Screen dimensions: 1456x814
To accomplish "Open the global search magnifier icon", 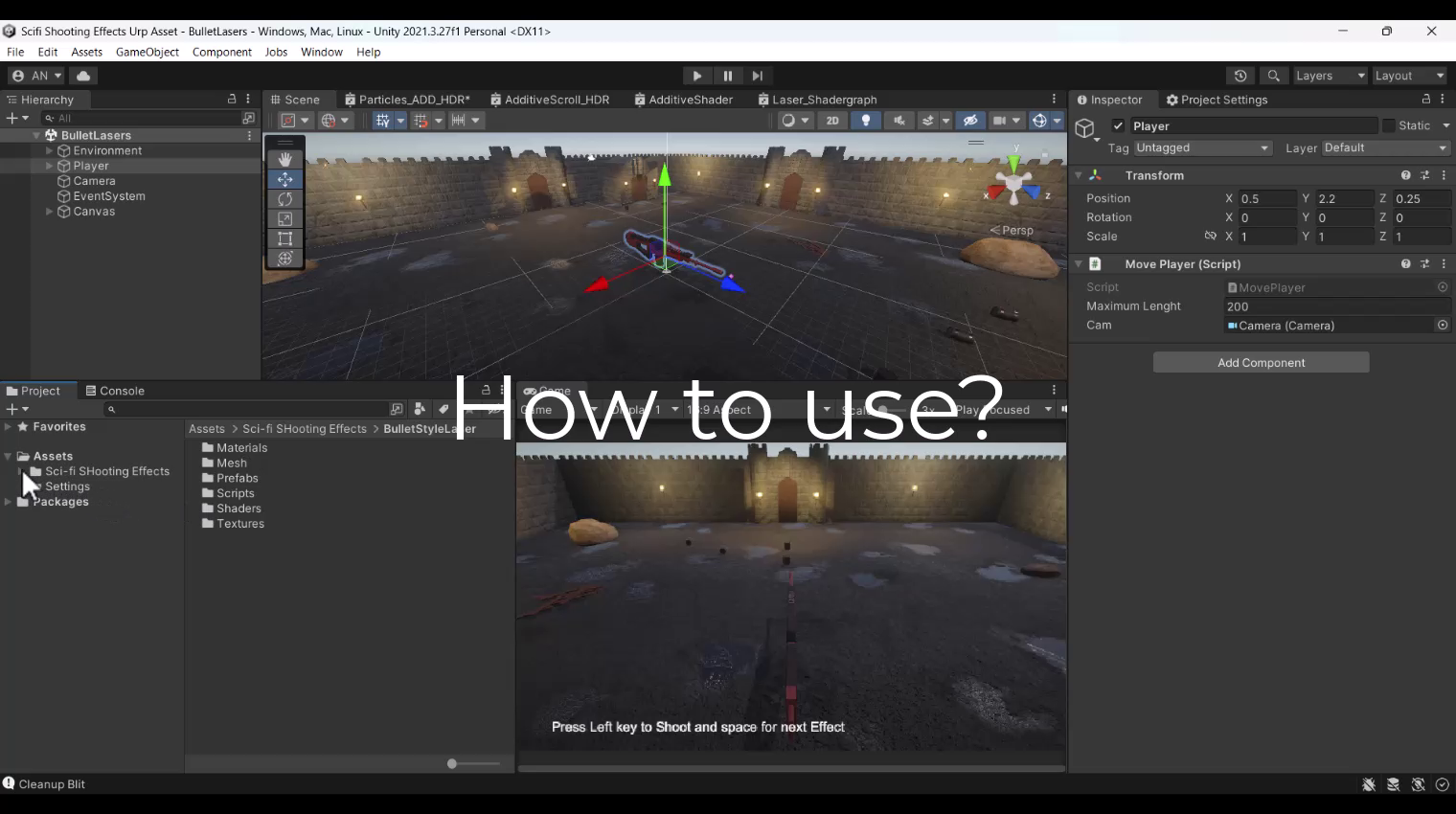I will point(1273,76).
